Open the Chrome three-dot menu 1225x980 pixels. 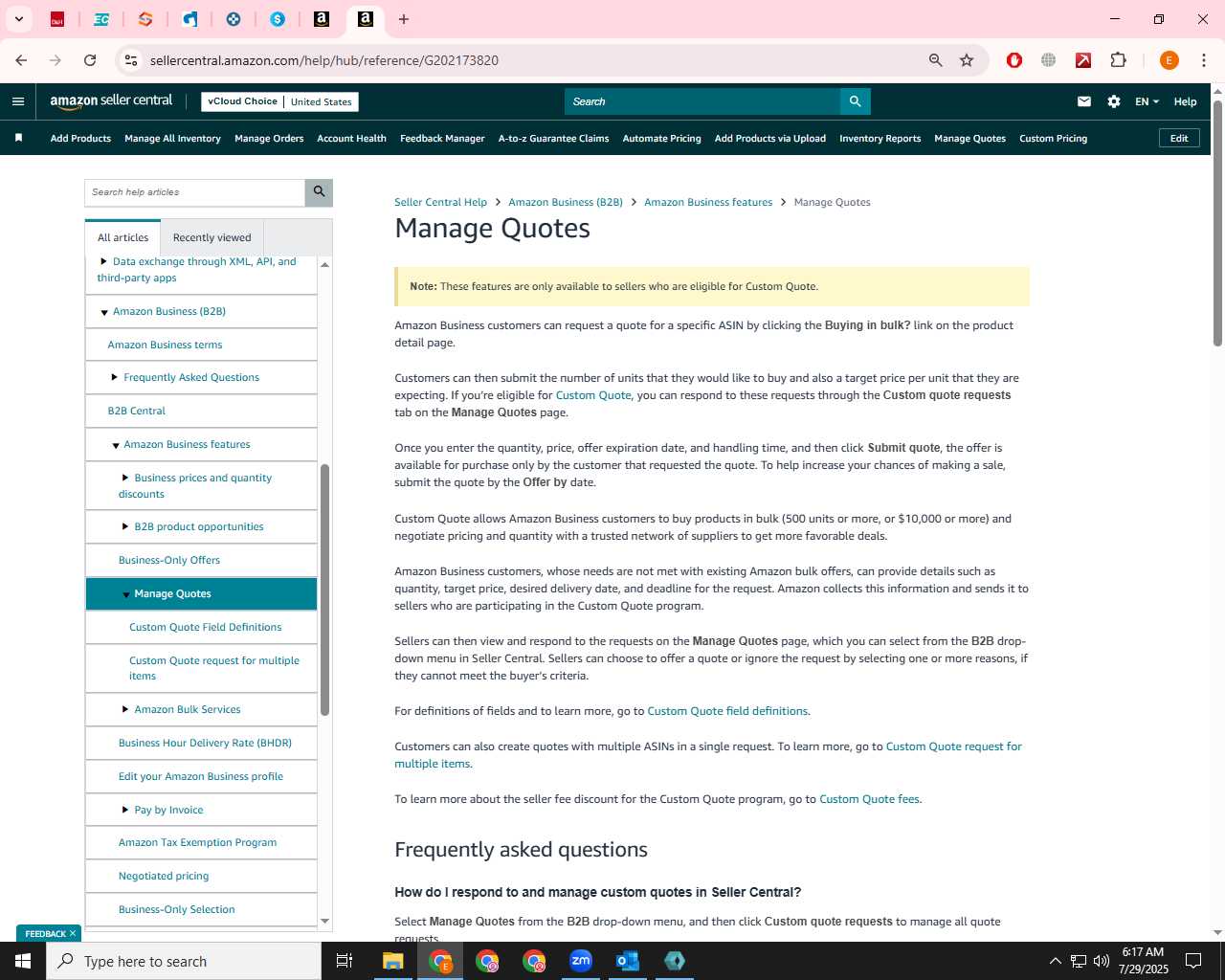pyautogui.click(x=1204, y=60)
